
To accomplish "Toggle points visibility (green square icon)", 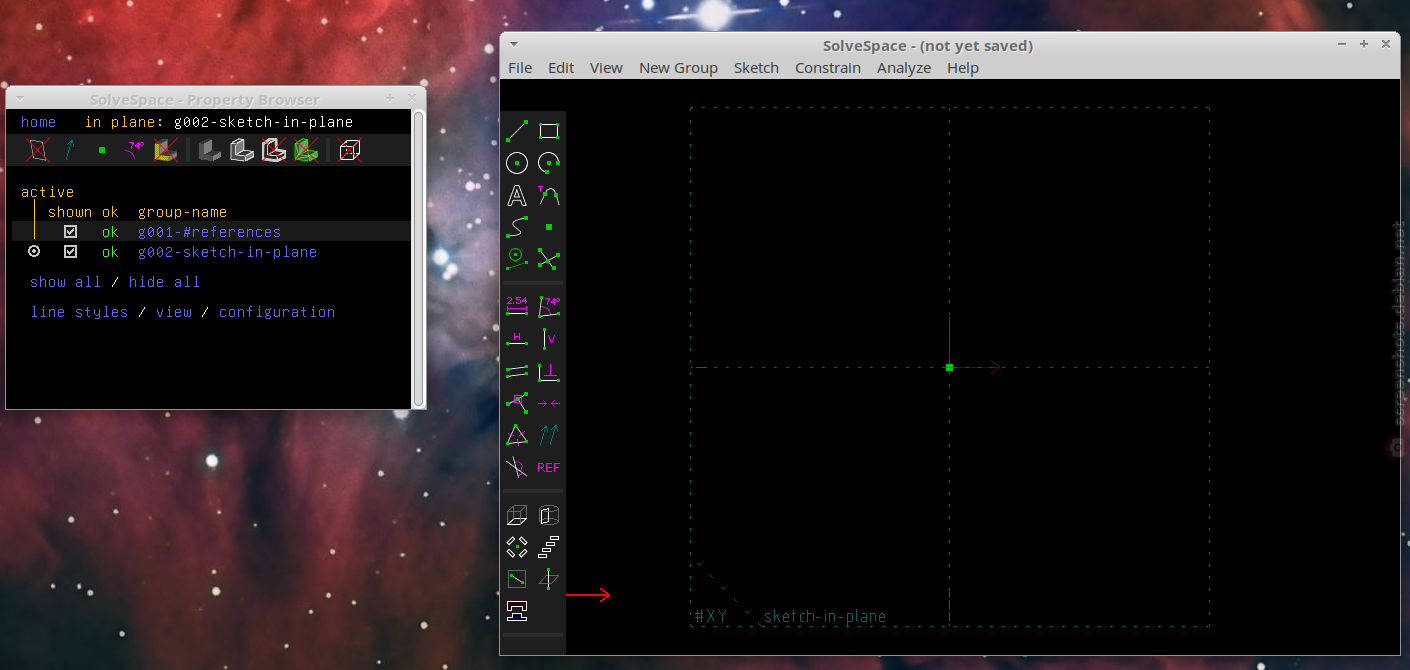I will point(102,150).
